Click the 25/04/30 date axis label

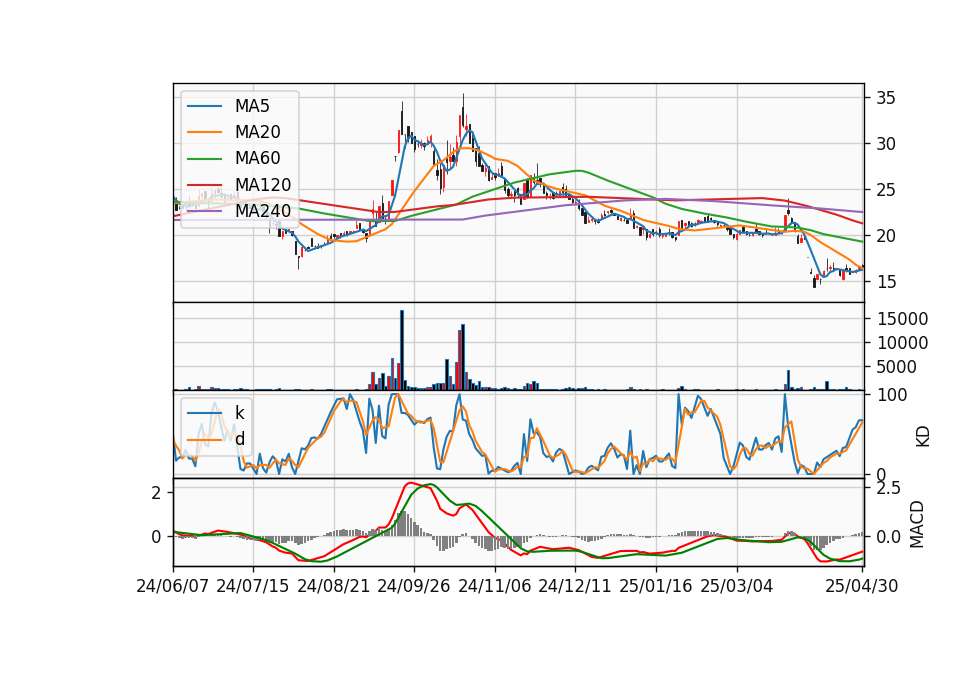point(862,586)
